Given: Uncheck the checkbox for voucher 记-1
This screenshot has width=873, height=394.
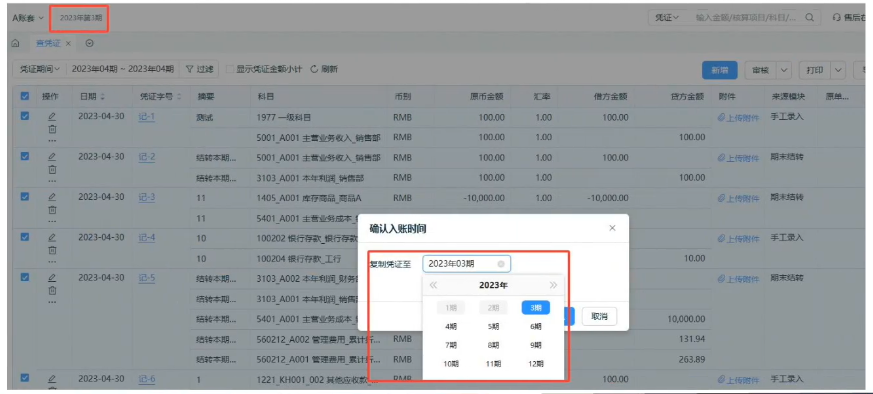Looking at the screenshot, I should pos(24,116).
